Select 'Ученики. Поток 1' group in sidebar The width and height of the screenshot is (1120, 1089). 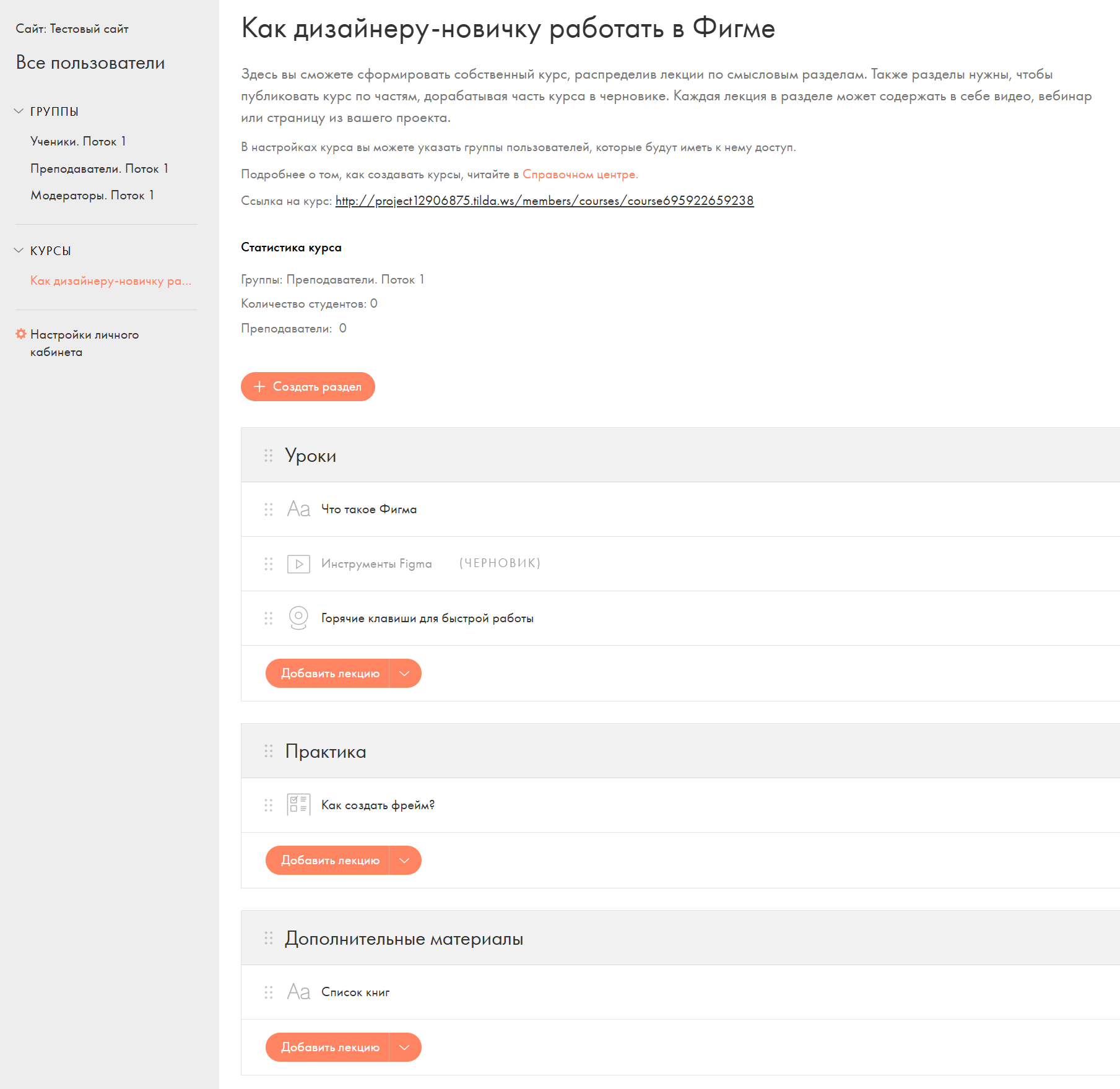pyautogui.click(x=78, y=141)
